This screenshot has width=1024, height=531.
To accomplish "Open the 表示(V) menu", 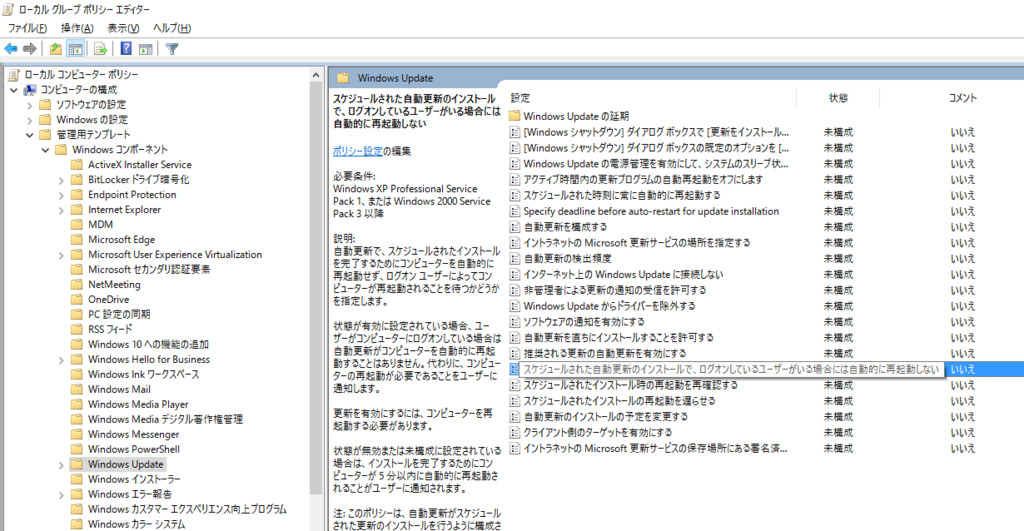I will (123, 28).
